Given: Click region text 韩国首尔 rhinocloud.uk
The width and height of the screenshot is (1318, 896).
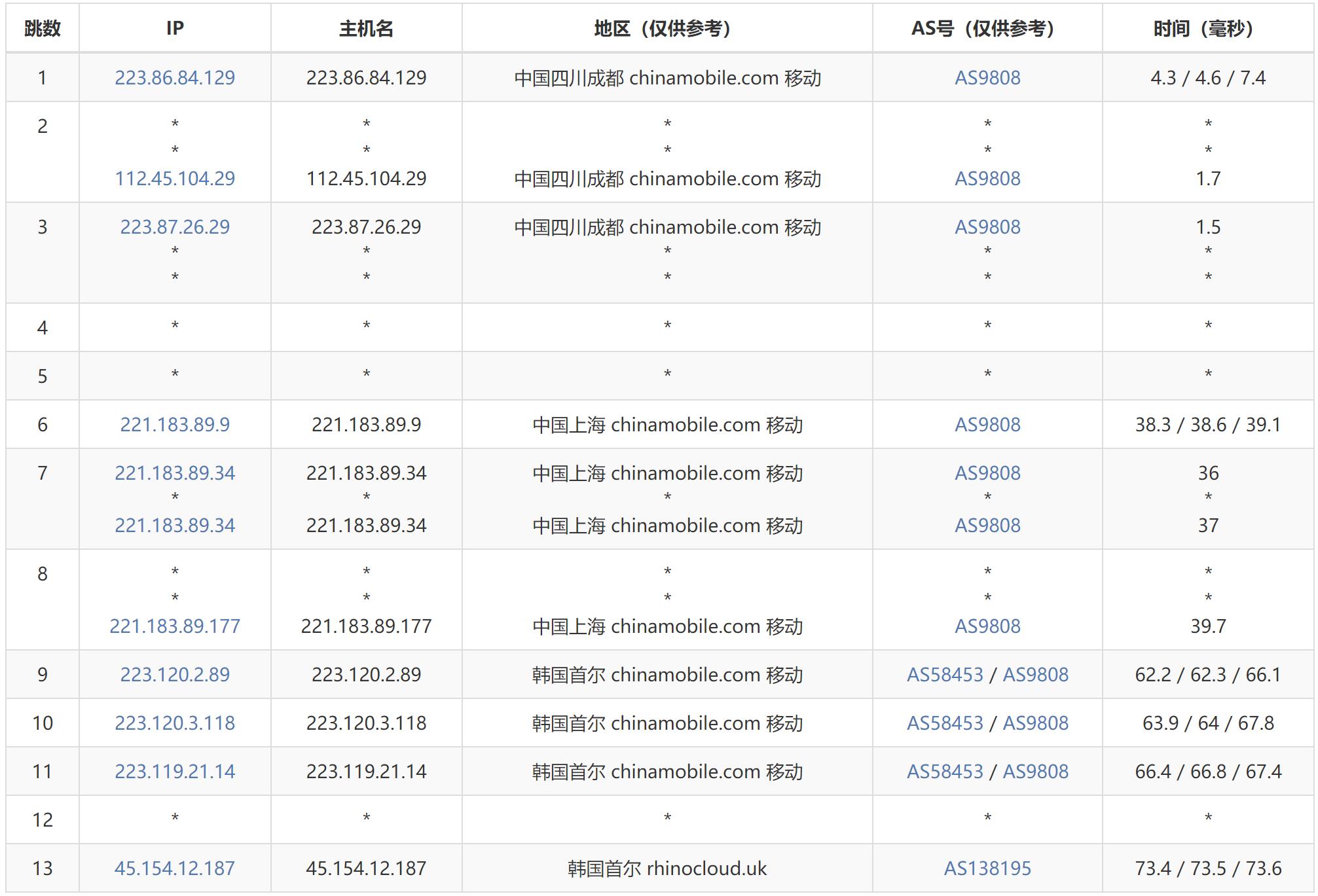Looking at the screenshot, I should click(667, 869).
